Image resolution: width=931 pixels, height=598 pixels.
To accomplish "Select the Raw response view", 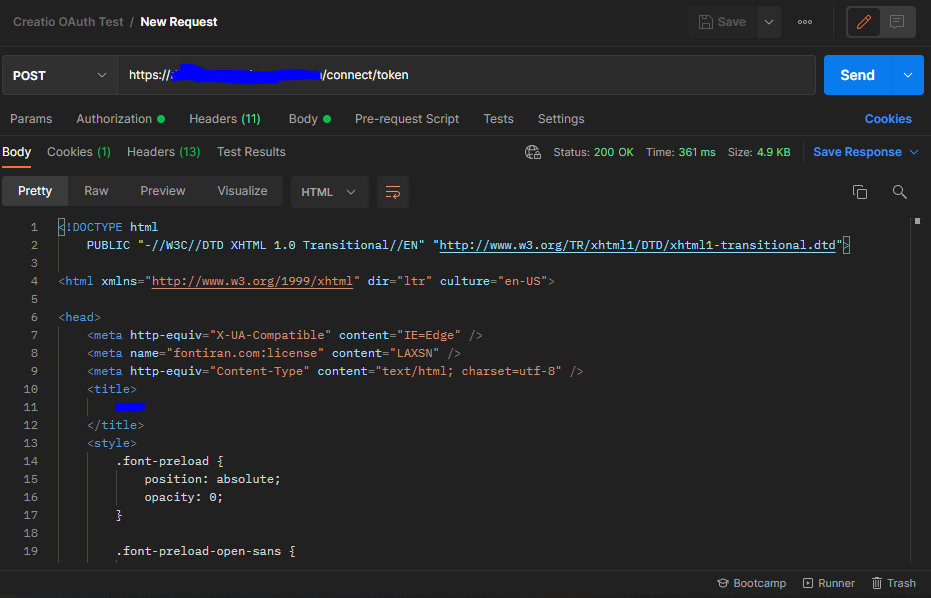I will pos(96,191).
